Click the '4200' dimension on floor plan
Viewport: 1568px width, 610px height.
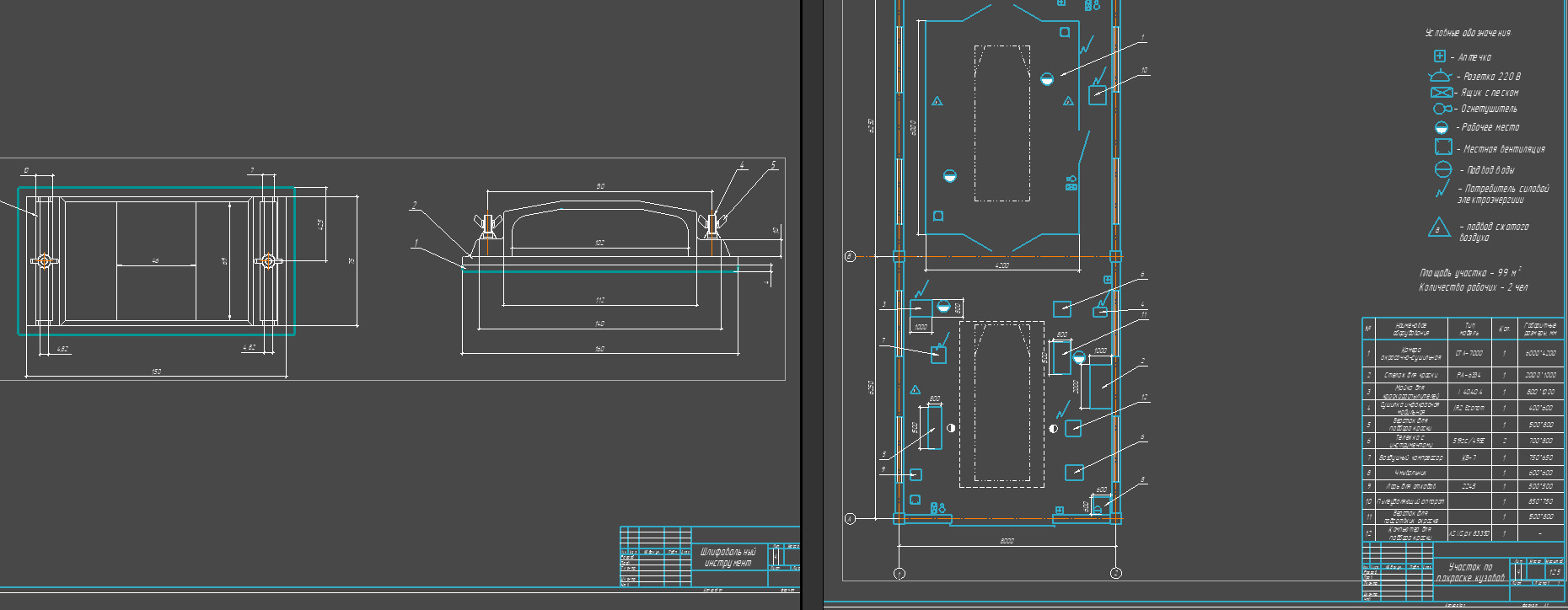coord(1001,265)
